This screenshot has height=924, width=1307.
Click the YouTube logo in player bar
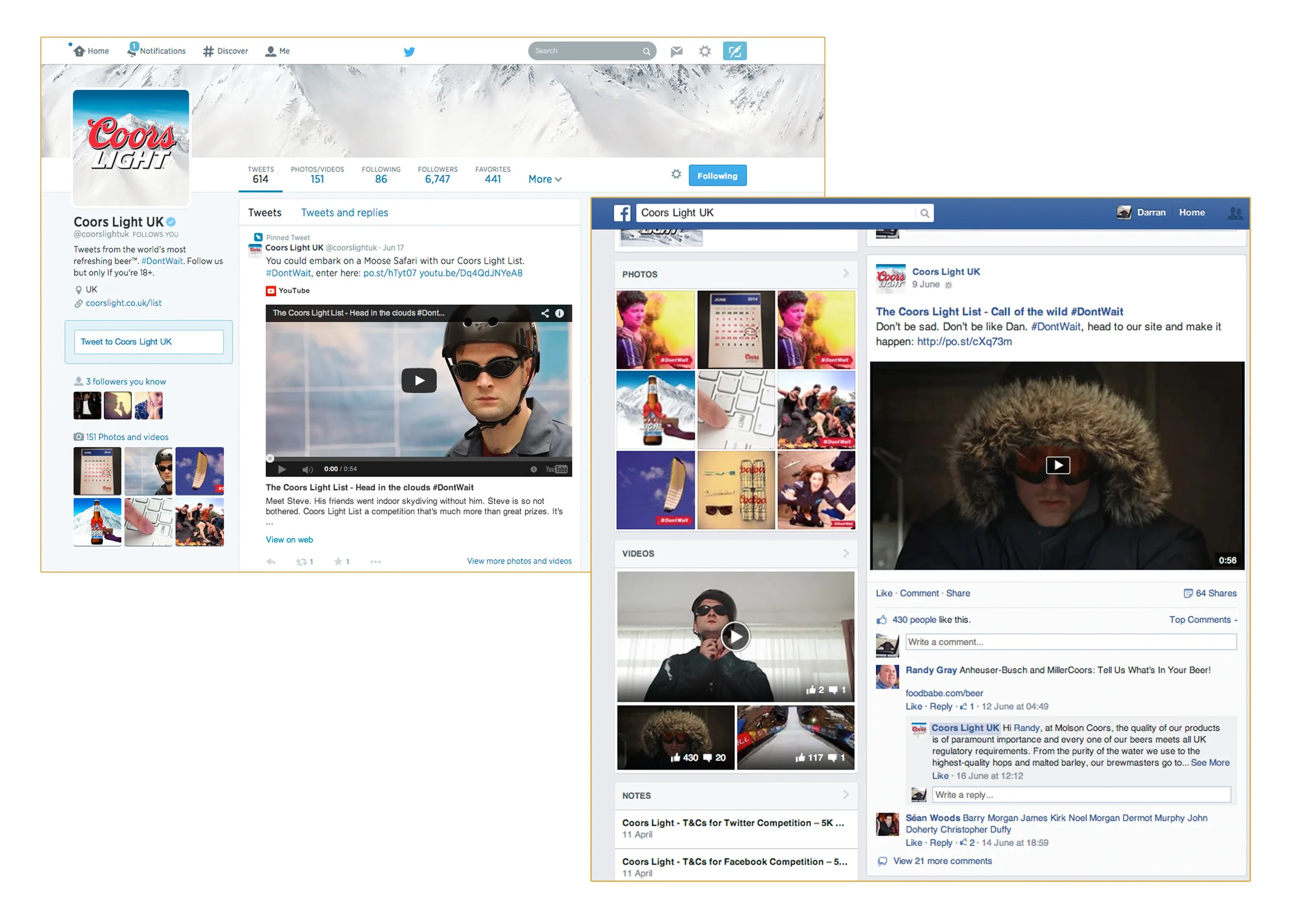(556, 469)
